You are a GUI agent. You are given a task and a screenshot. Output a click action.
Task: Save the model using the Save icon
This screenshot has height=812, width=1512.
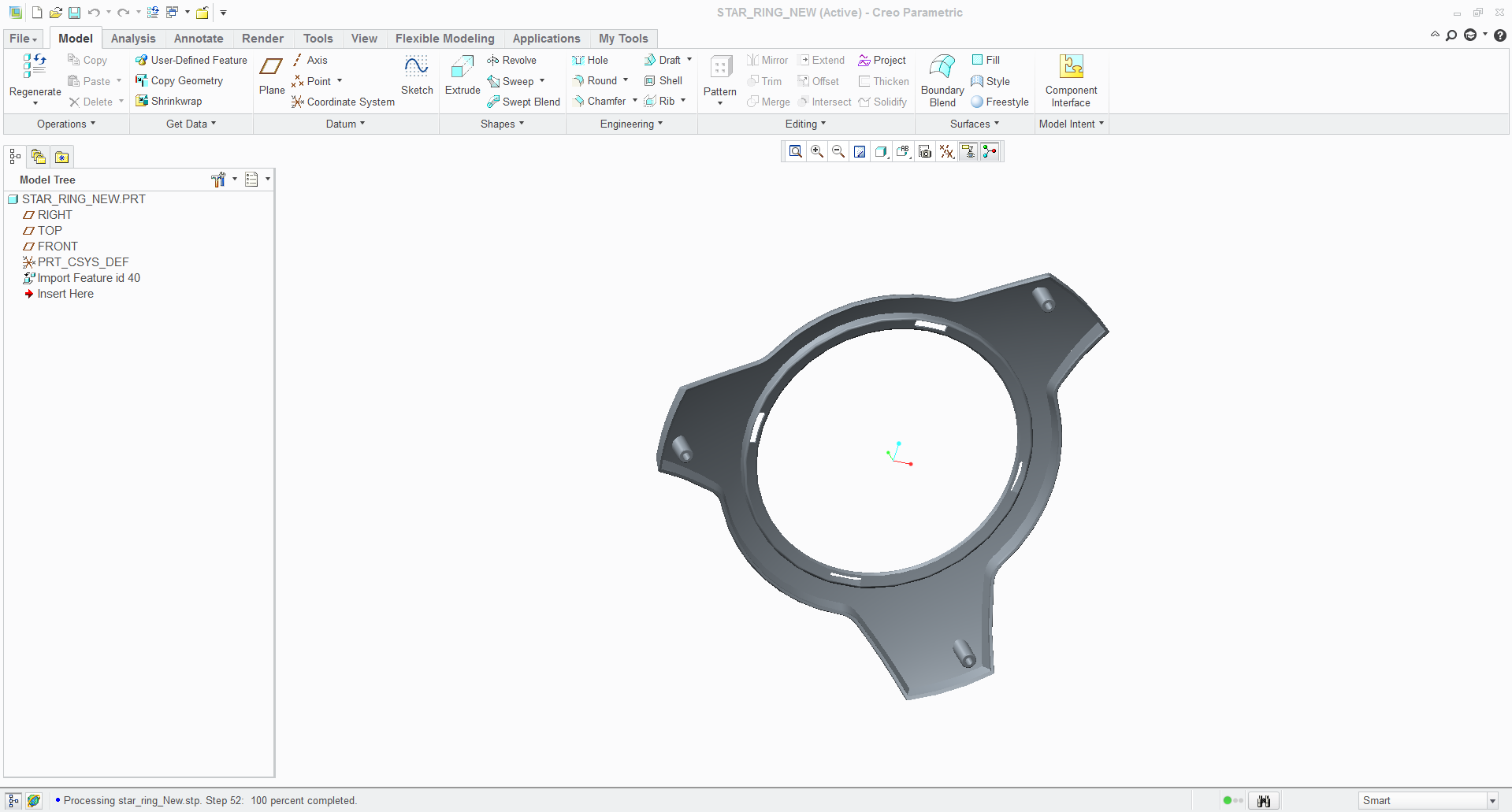click(74, 13)
